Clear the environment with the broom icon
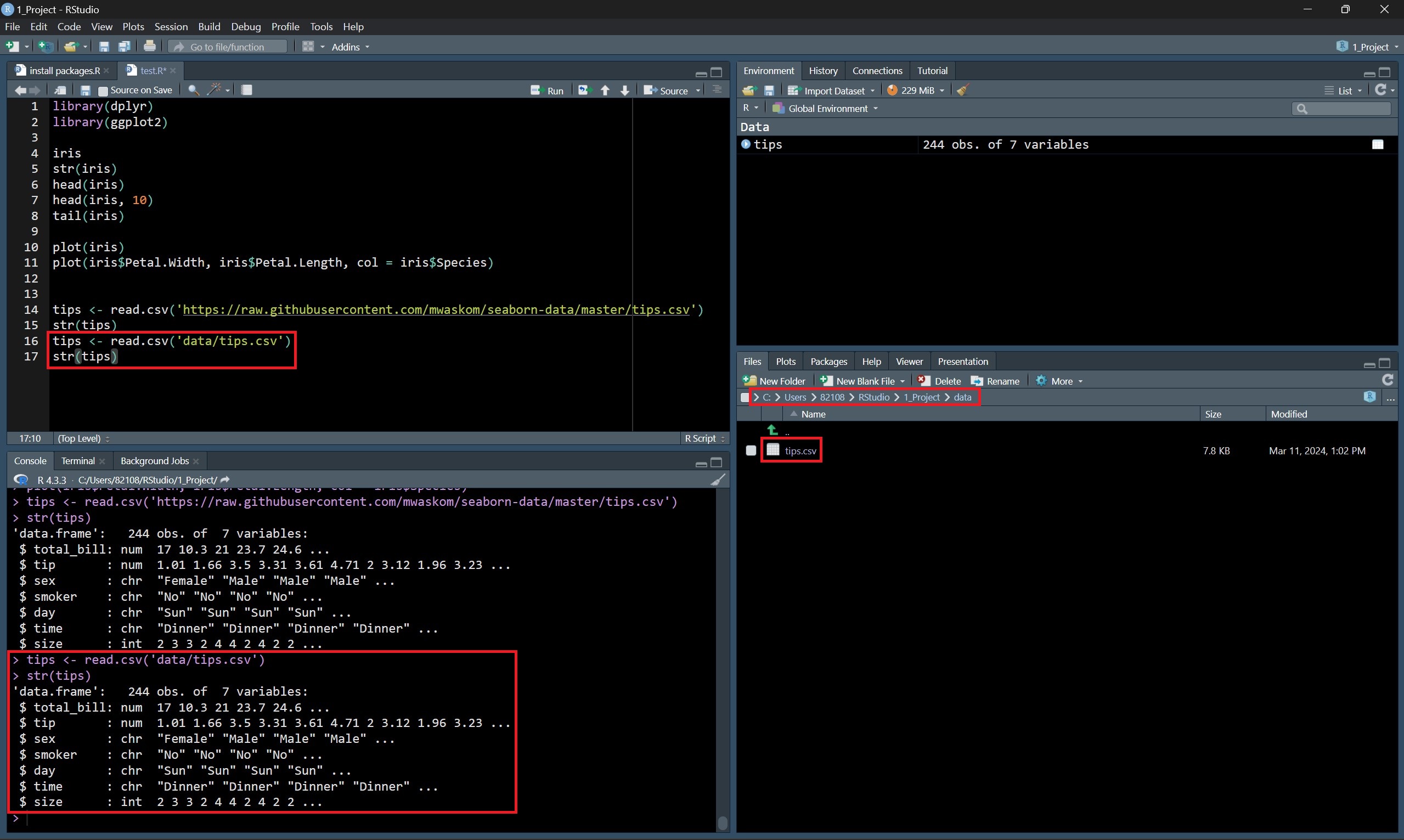The width and height of the screenshot is (1404, 840). (962, 90)
